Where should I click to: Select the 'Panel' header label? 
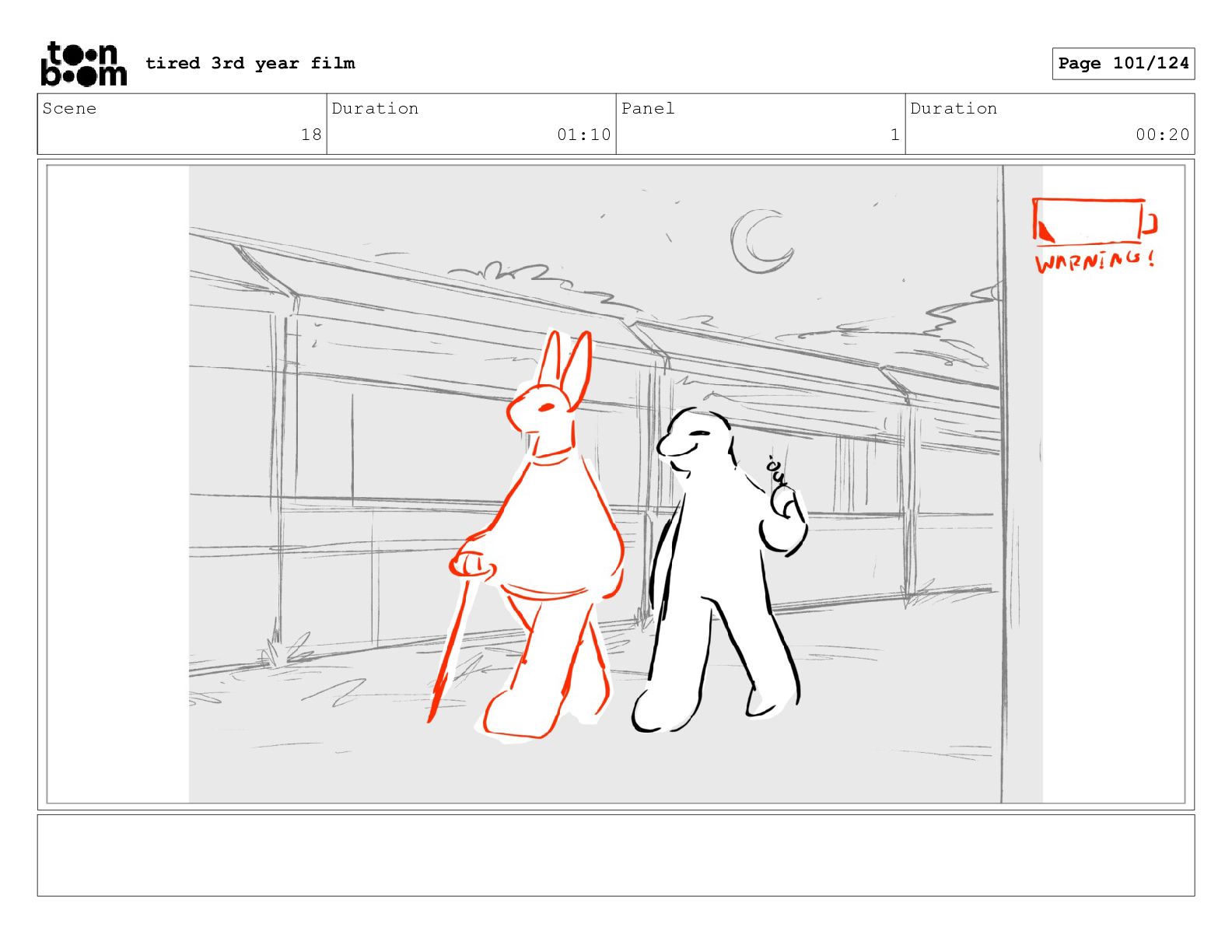click(x=648, y=108)
